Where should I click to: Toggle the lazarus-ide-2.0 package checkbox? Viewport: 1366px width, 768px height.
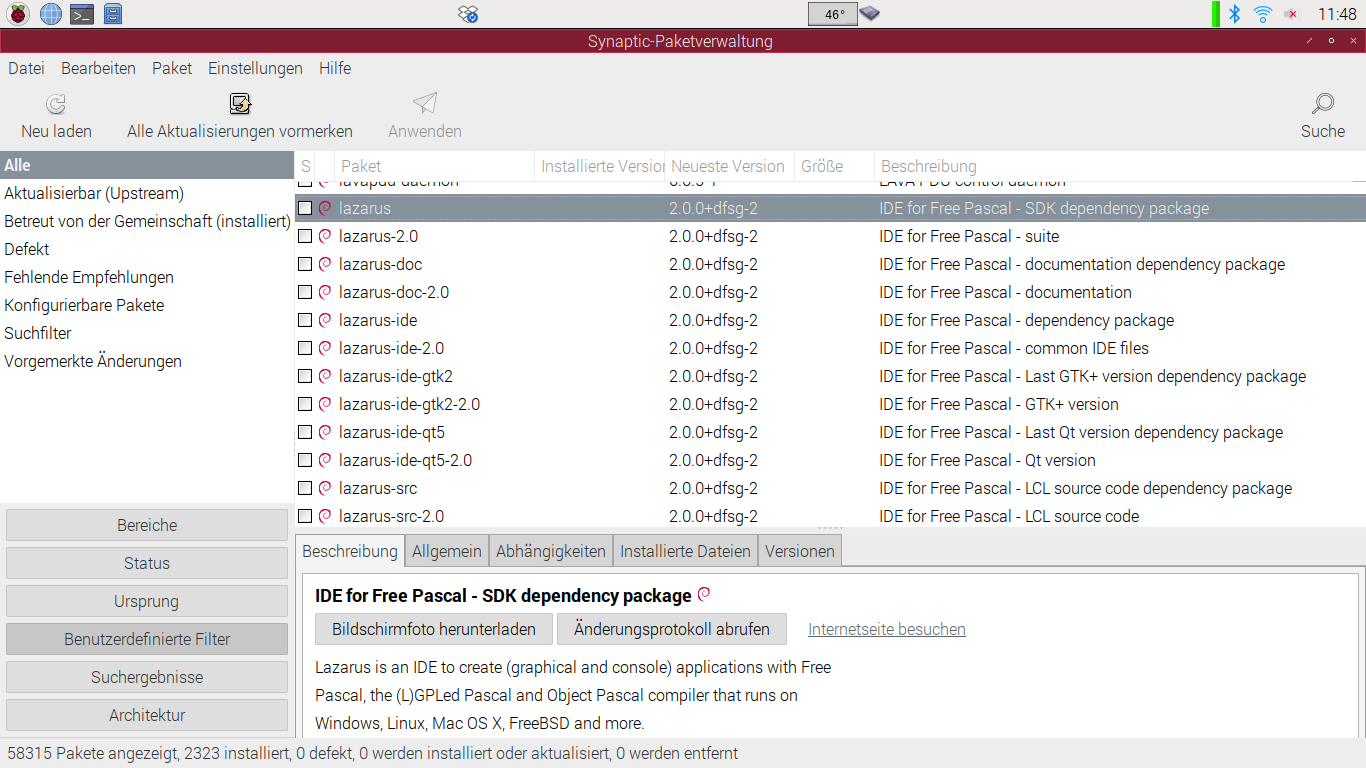pyautogui.click(x=305, y=348)
